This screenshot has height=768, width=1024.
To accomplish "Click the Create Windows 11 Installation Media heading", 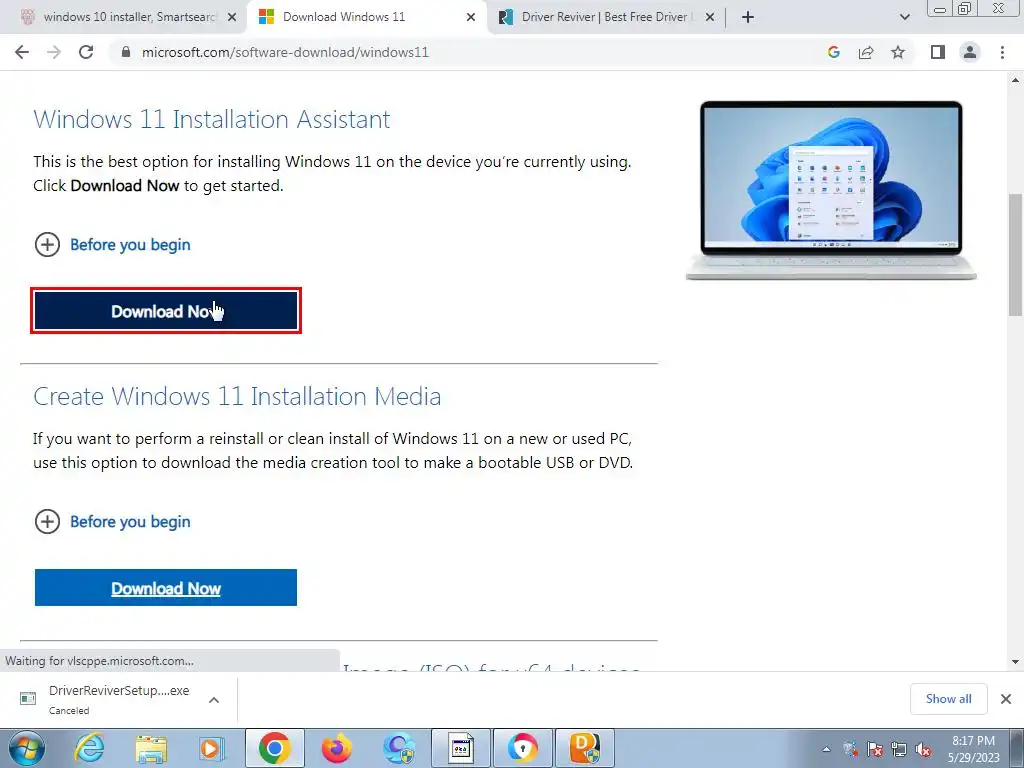I will tap(237, 396).
